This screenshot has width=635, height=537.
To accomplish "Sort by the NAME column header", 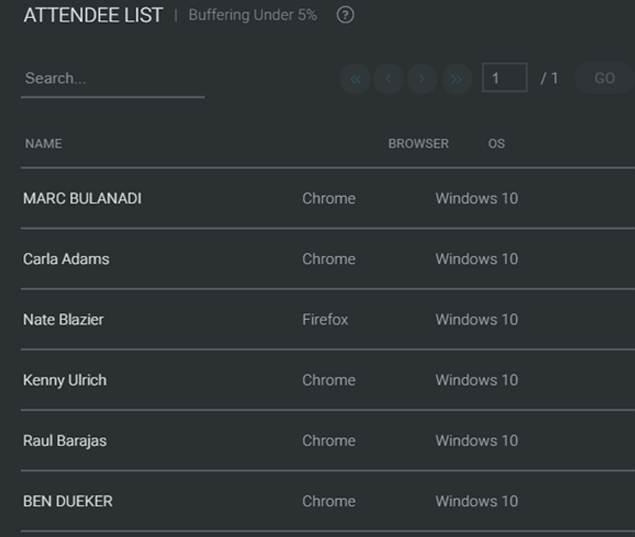I will [x=43, y=144].
